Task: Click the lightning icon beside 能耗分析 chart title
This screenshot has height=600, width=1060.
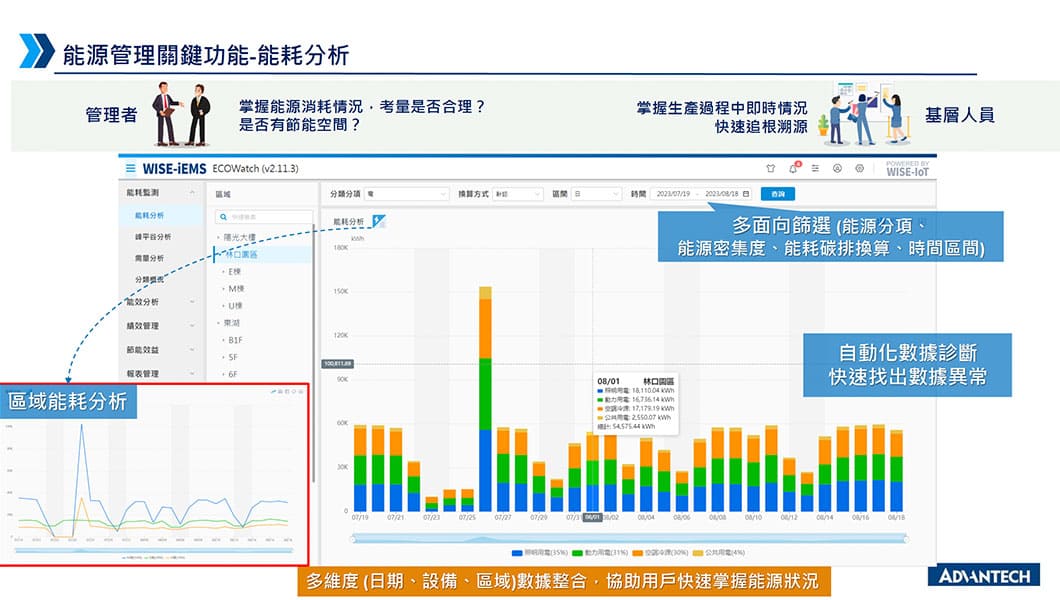Action: [x=379, y=220]
